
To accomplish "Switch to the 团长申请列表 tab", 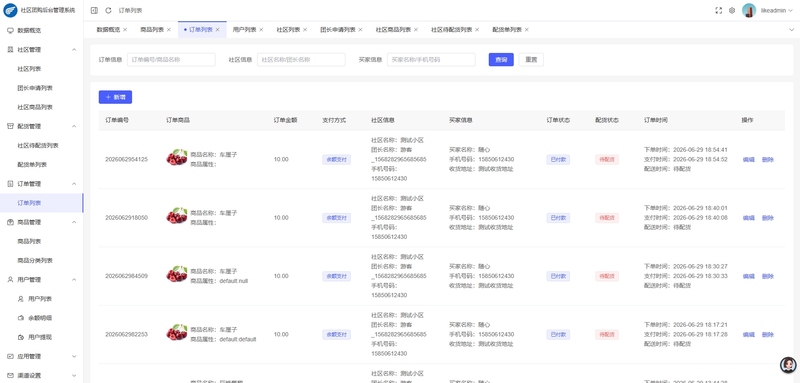I will (x=338, y=30).
